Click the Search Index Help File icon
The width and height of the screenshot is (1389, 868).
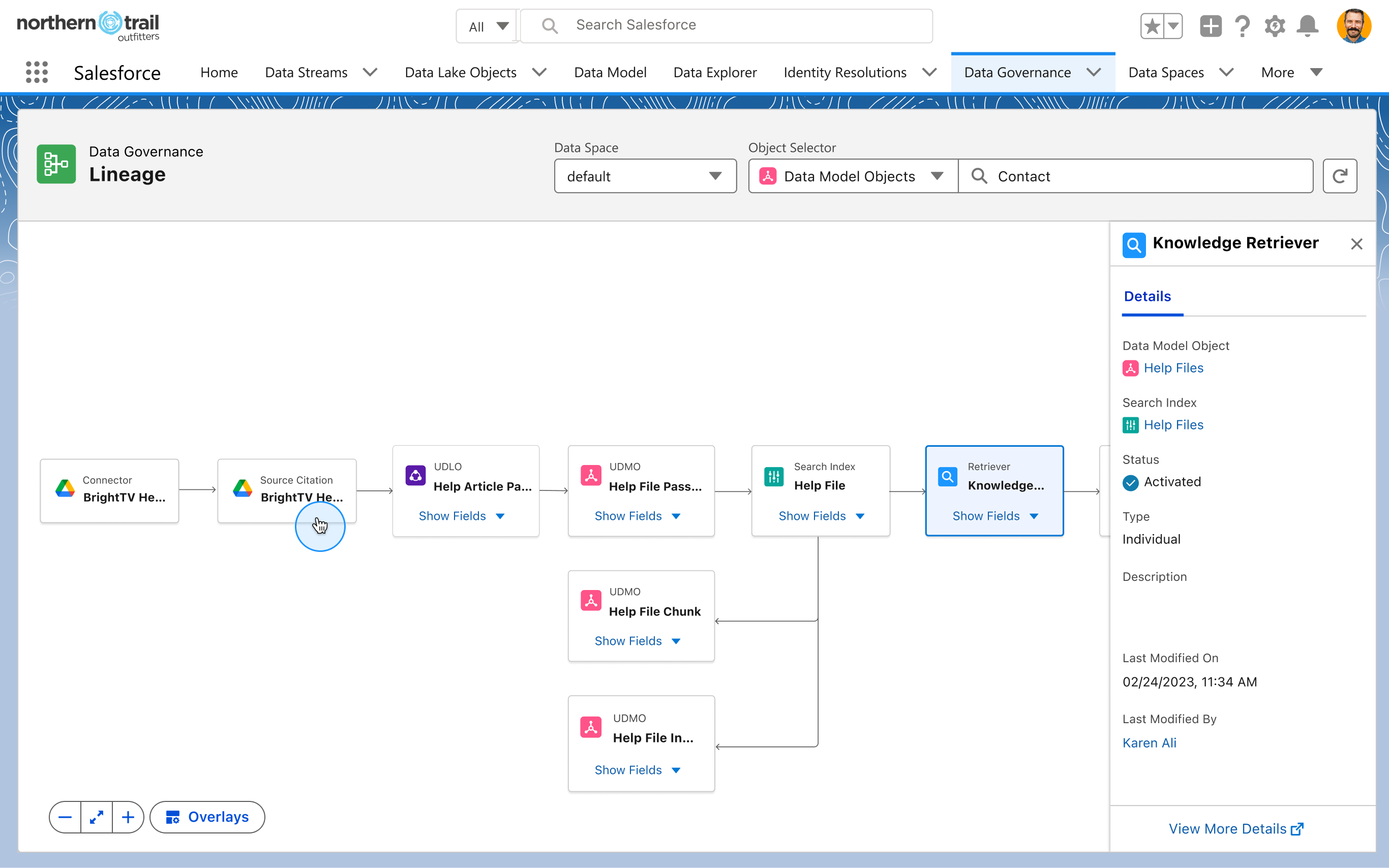(774, 476)
